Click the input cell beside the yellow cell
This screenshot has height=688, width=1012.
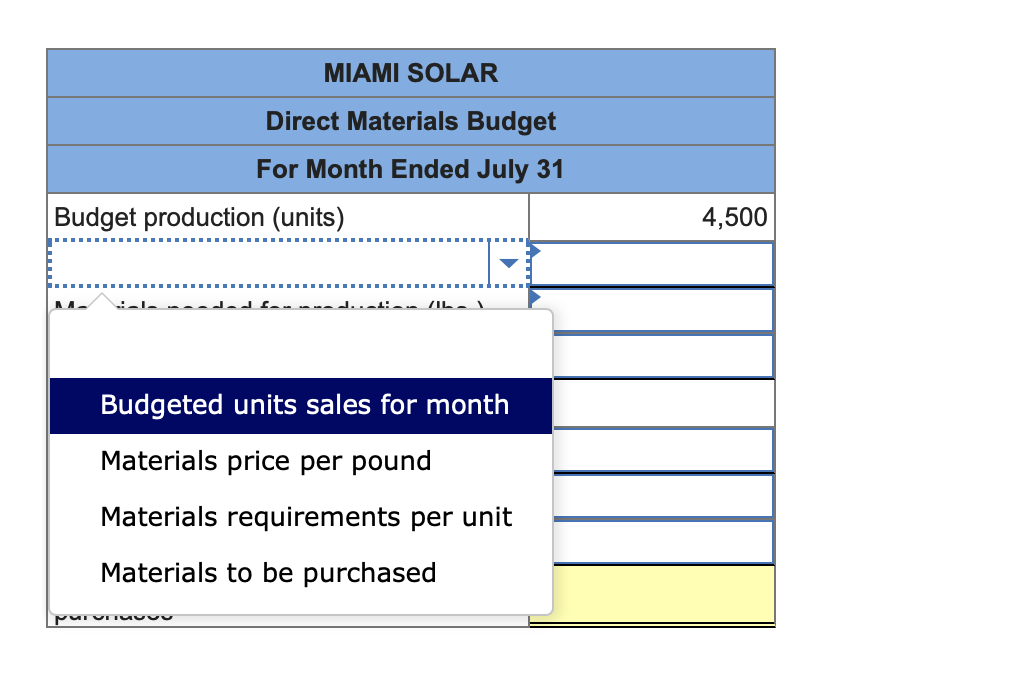651,542
